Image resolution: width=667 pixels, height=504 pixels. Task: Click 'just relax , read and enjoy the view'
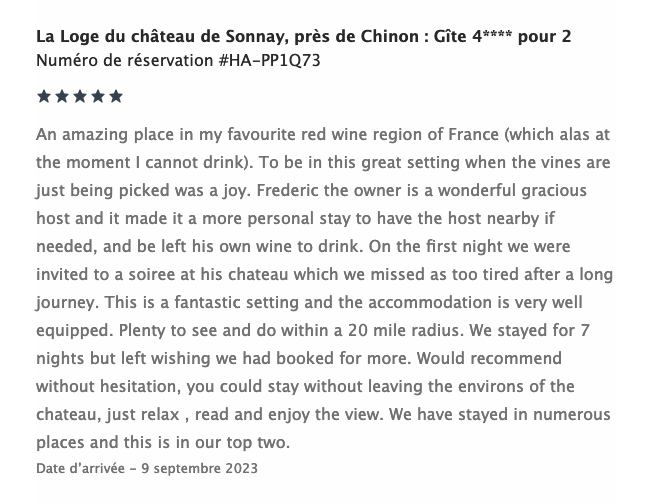click(x=243, y=414)
